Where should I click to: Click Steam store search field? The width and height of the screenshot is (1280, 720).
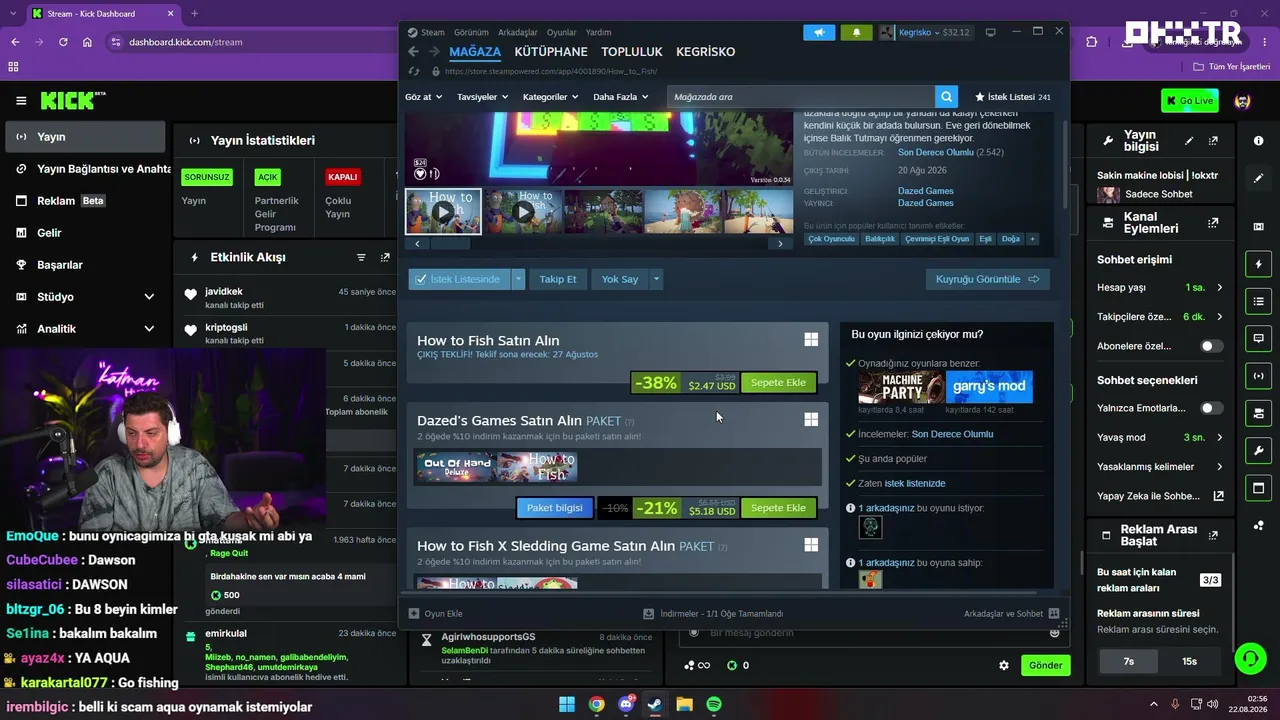pos(801,97)
